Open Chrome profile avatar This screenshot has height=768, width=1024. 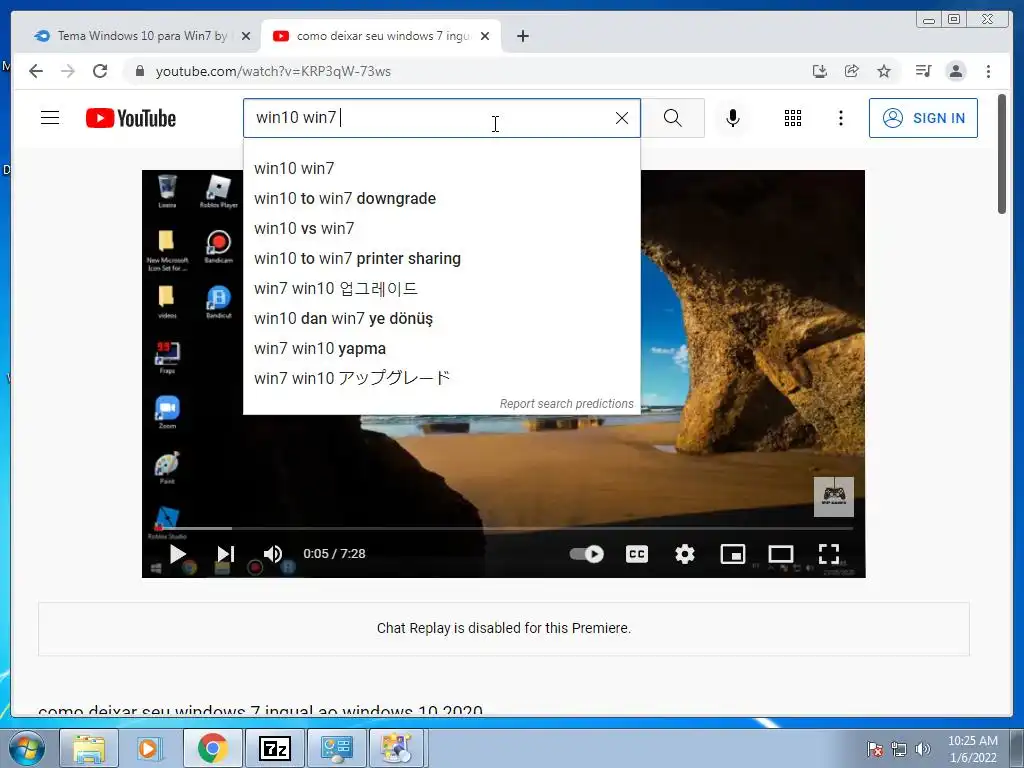(955, 71)
